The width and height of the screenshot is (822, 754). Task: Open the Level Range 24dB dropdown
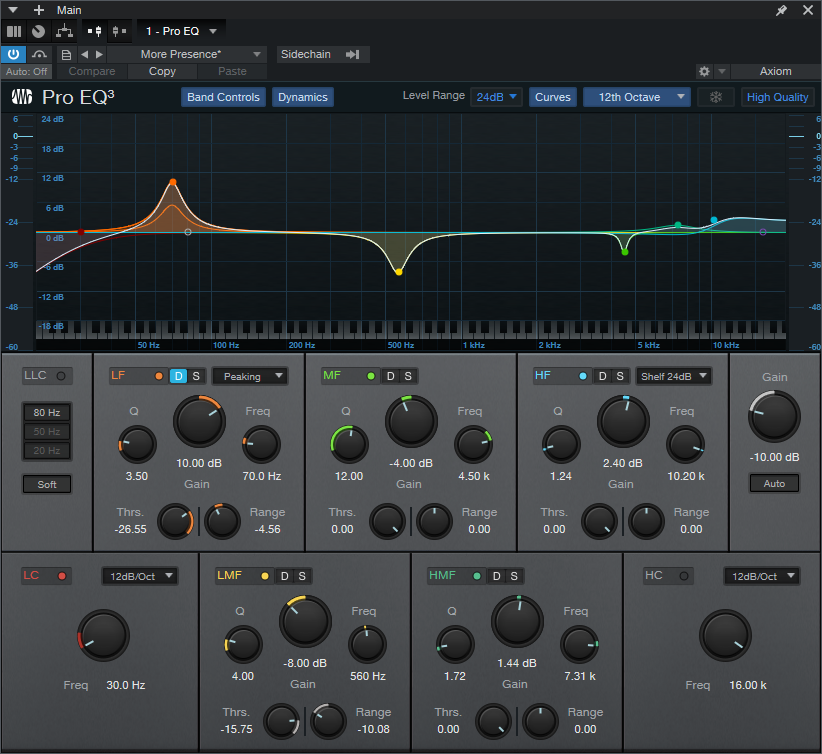click(x=496, y=97)
